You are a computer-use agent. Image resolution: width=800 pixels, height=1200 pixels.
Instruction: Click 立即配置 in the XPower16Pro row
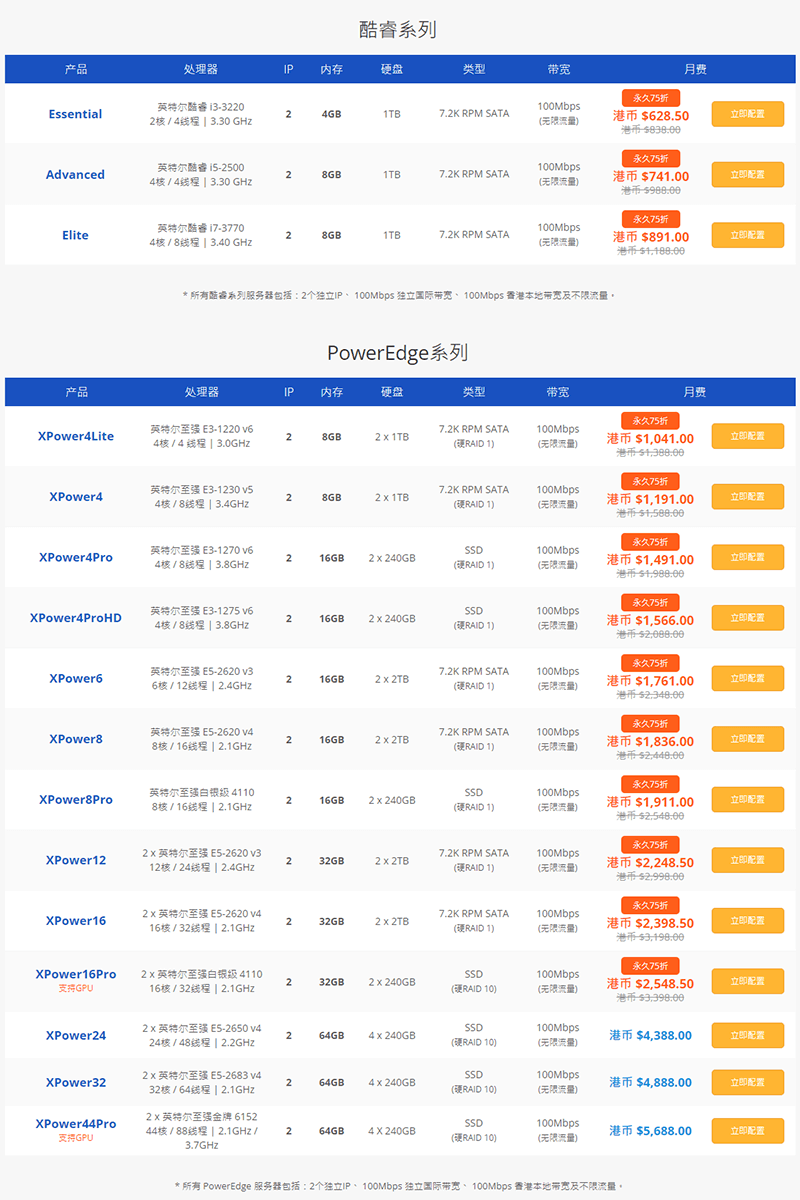(747, 982)
